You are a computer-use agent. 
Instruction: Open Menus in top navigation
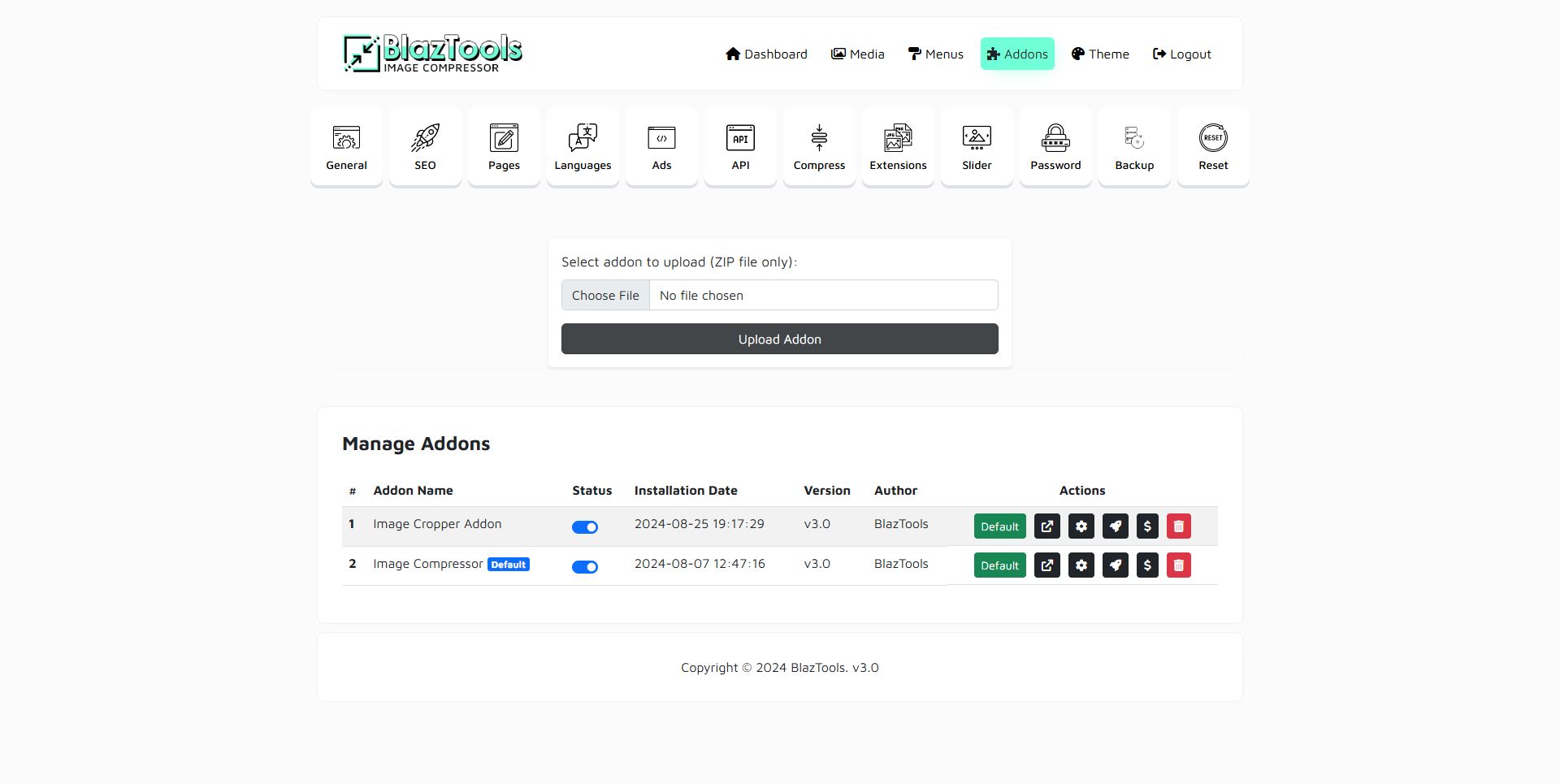point(936,54)
